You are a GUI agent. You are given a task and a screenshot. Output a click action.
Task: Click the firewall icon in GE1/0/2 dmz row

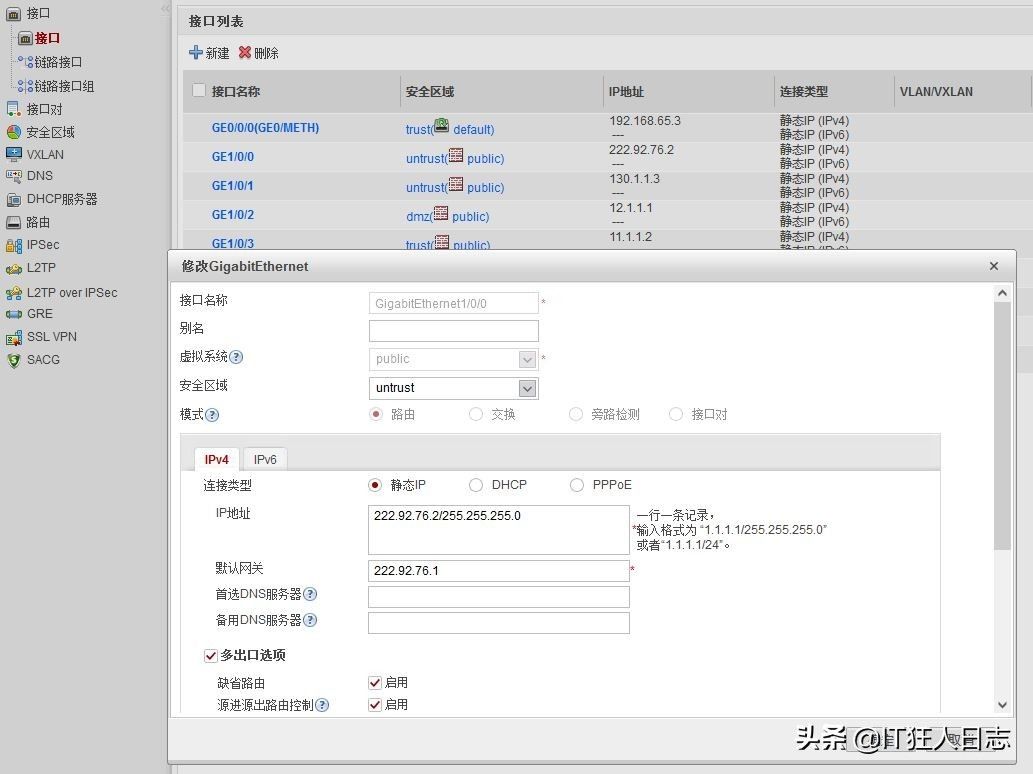[441, 213]
